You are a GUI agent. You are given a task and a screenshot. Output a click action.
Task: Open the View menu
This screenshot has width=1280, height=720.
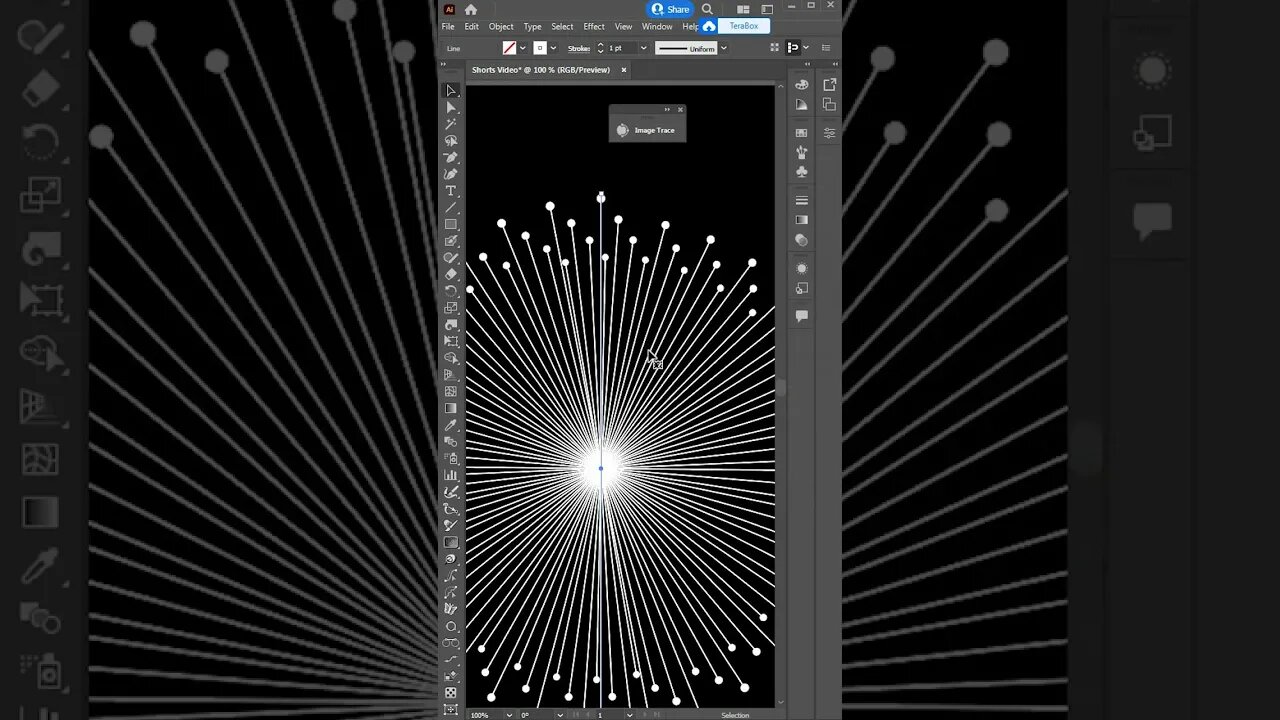pos(623,27)
